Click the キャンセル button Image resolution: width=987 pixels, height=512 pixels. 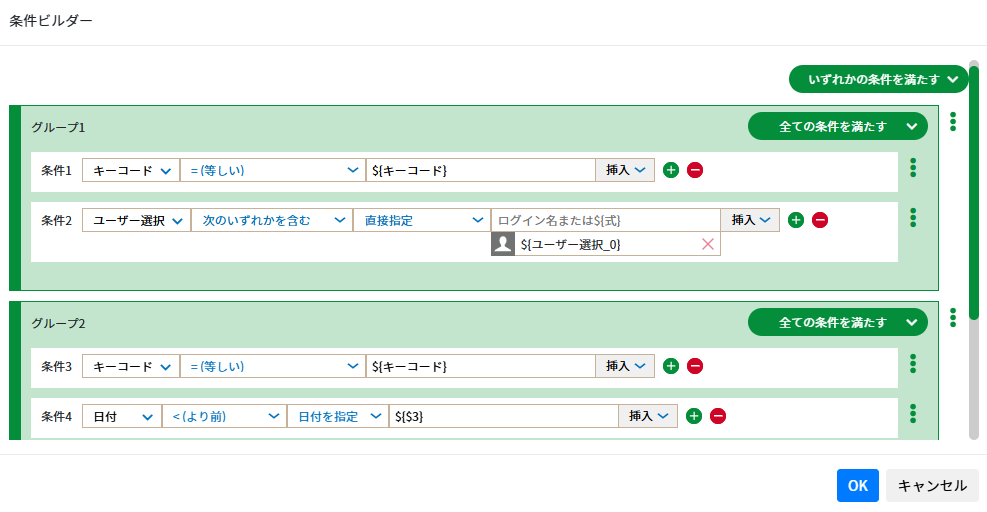pyautogui.click(x=932, y=486)
